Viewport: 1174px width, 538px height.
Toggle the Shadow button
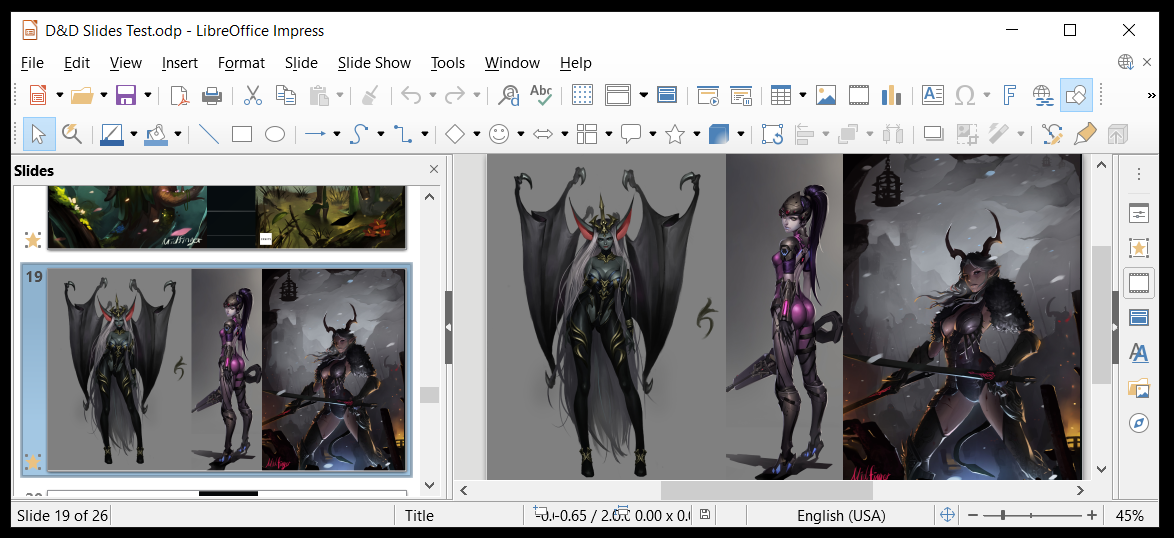click(x=933, y=134)
